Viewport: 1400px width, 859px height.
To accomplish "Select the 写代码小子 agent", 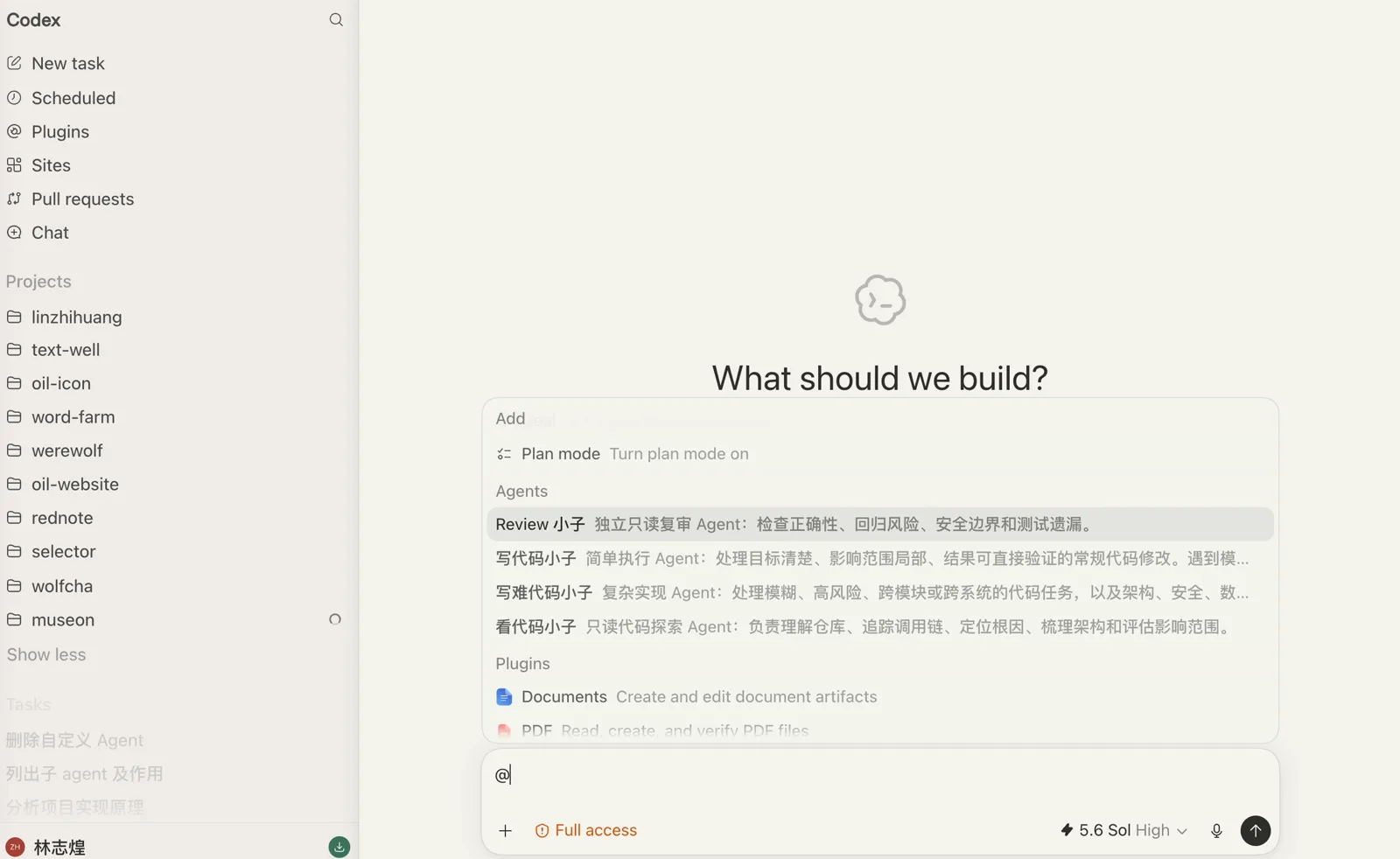I will pos(880,558).
